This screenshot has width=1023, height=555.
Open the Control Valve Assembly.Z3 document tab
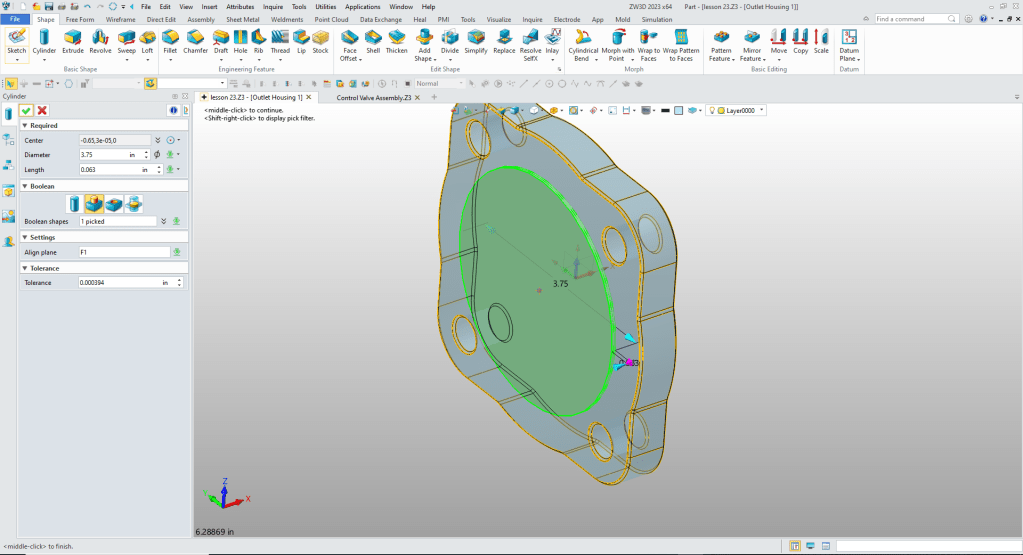point(374,97)
